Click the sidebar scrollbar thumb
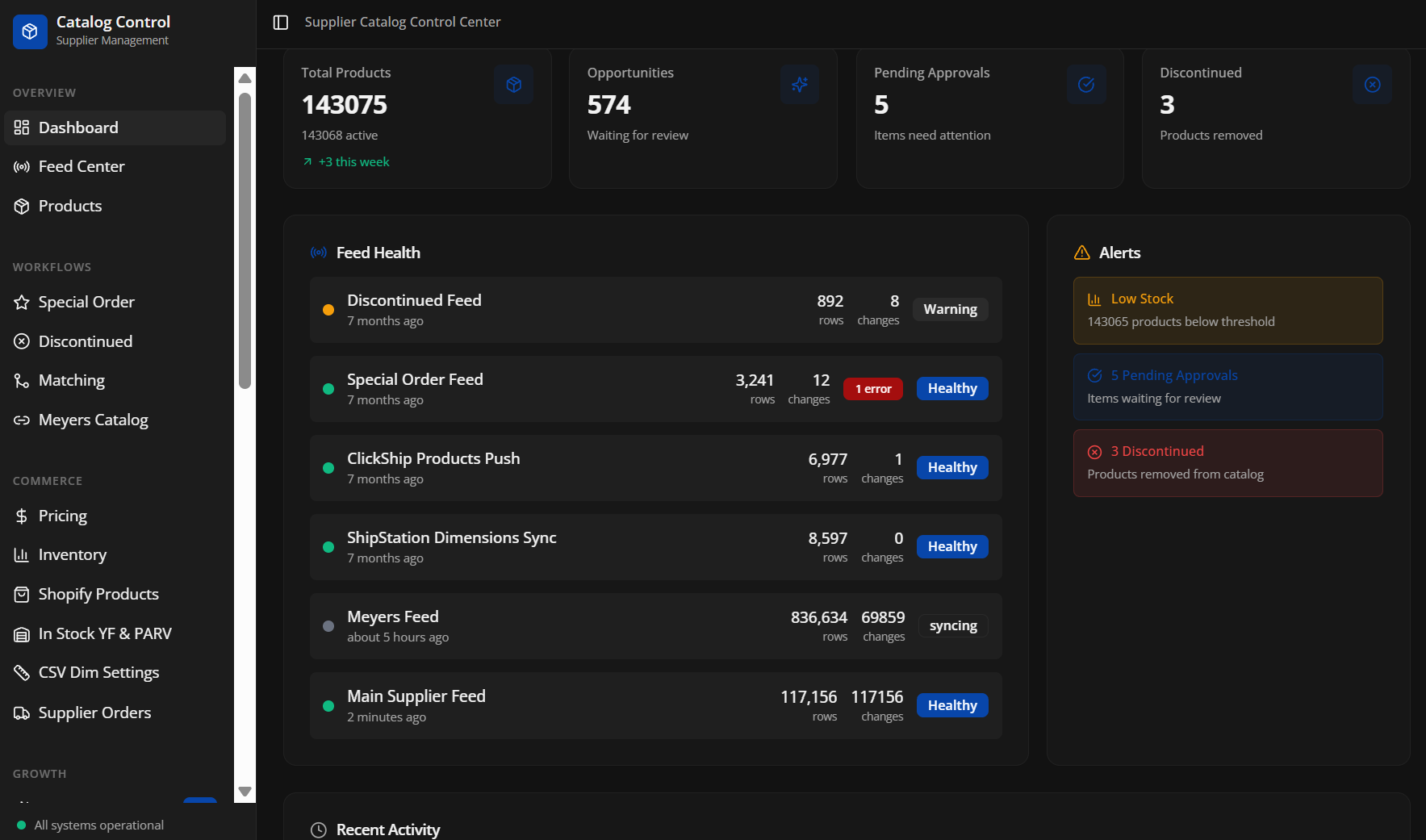This screenshot has width=1426, height=840. coord(245,240)
